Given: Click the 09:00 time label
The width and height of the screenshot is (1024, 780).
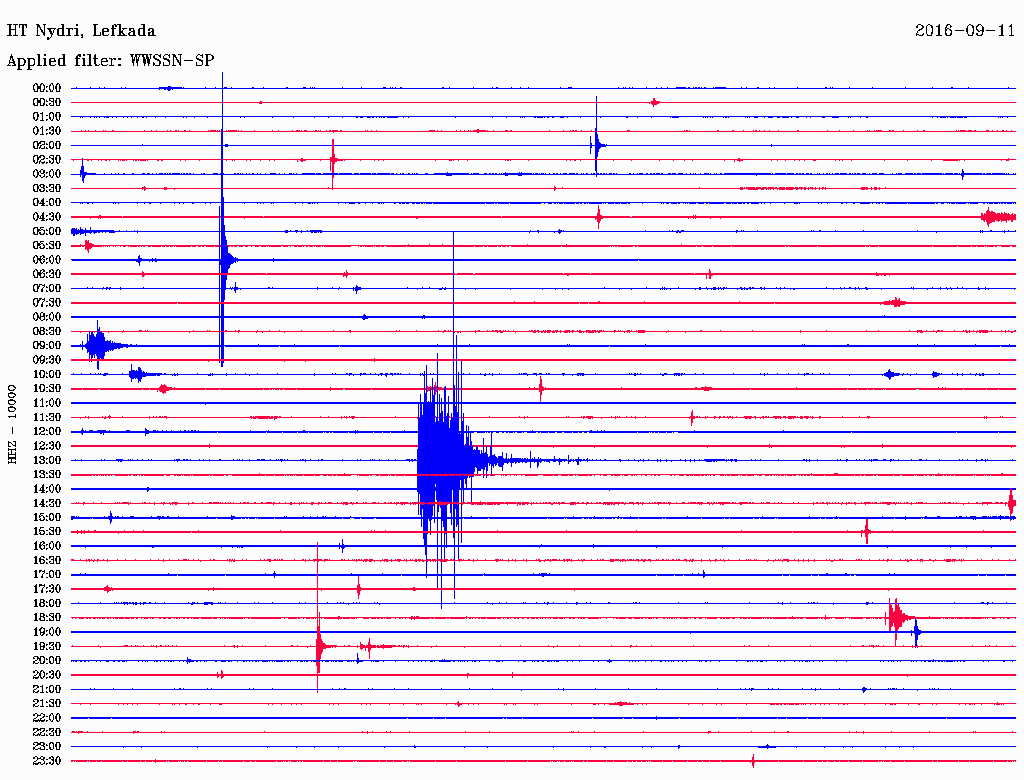Looking at the screenshot, I should pyautogui.click(x=47, y=346).
